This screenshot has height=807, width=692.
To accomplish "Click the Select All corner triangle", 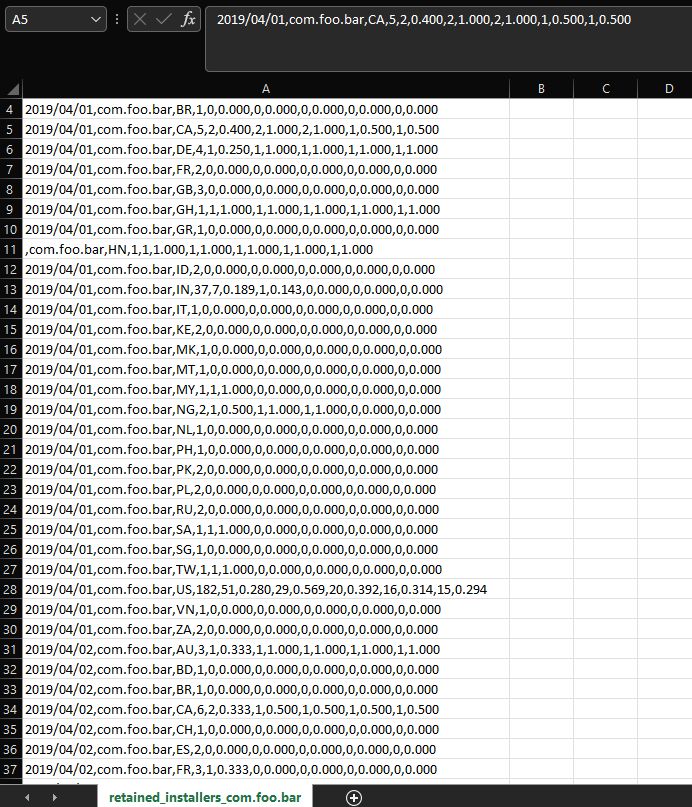I will pos(12,89).
